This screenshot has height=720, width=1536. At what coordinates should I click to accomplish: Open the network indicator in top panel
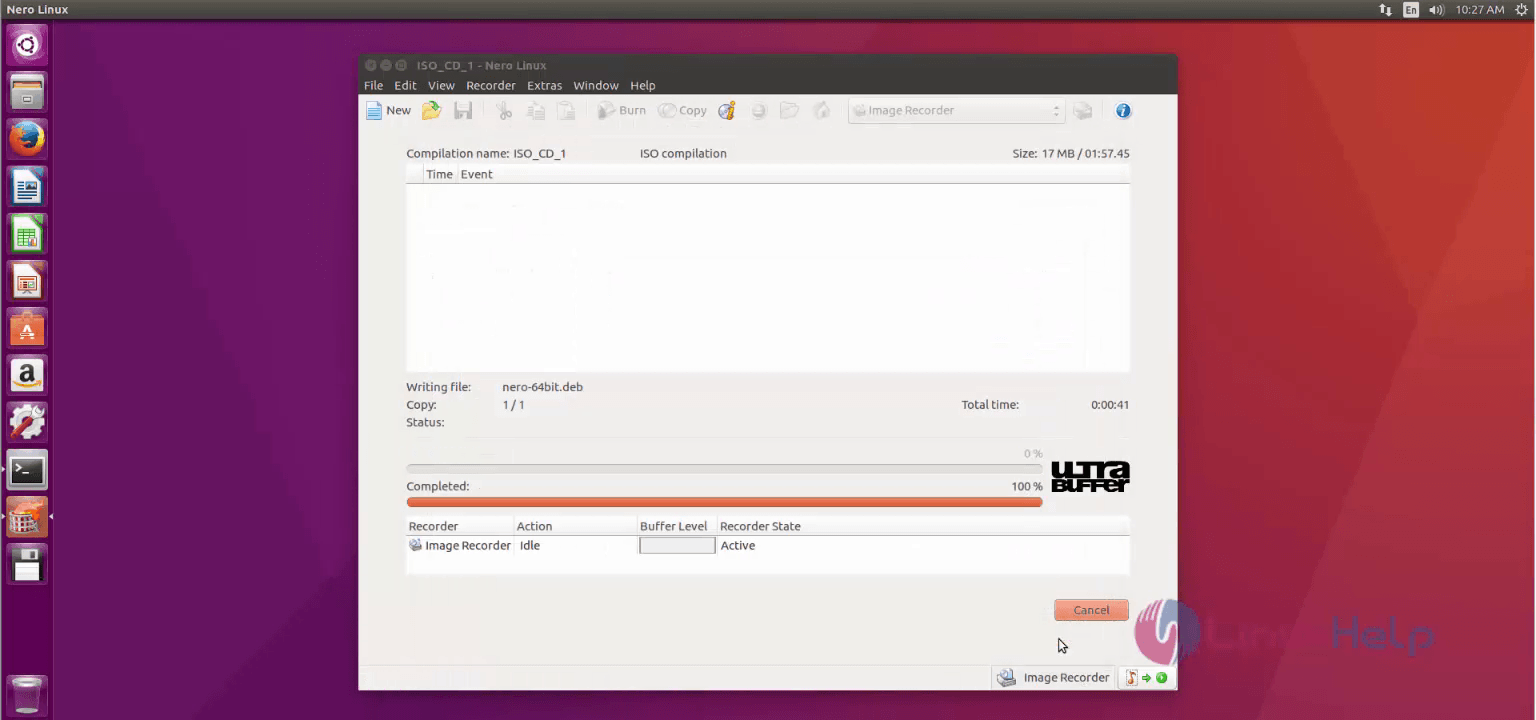[x=1385, y=10]
